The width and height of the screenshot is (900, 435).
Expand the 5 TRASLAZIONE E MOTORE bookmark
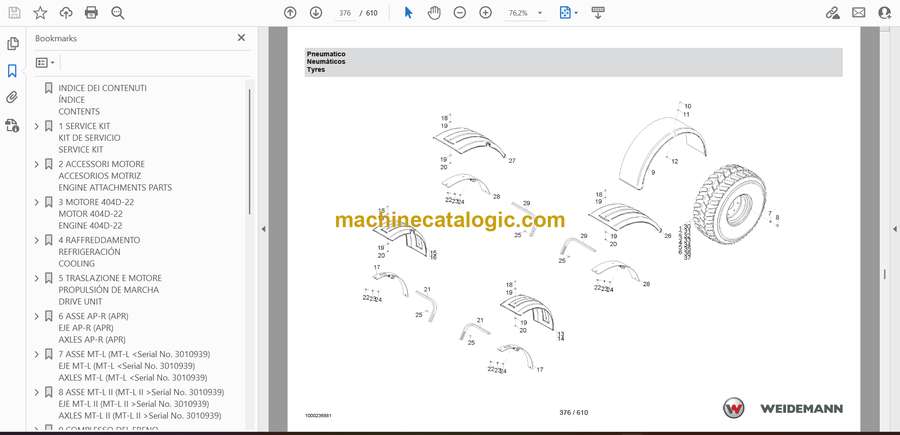(37, 278)
